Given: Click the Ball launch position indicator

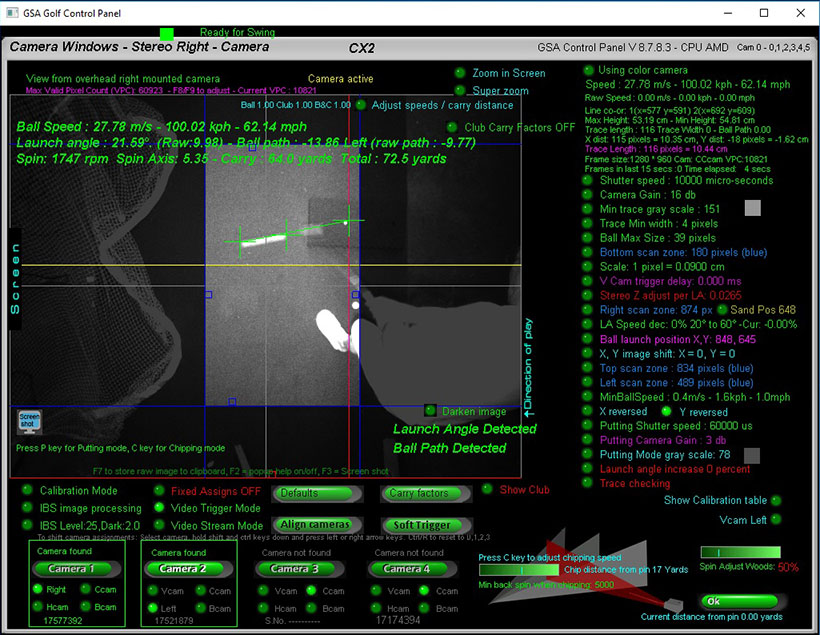Looking at the screenshot, I should [x=587, y=339].
